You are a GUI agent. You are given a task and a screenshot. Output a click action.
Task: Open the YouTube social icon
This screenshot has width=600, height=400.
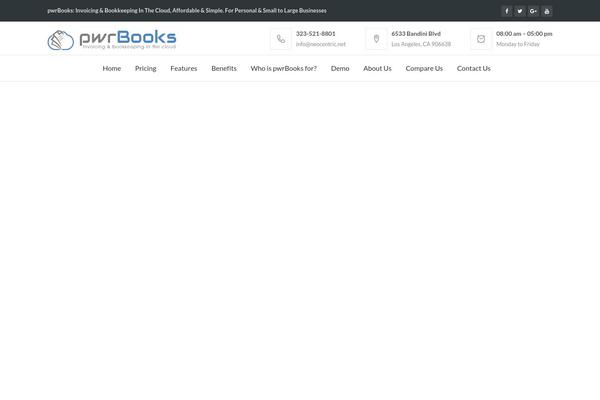(547, 11)
